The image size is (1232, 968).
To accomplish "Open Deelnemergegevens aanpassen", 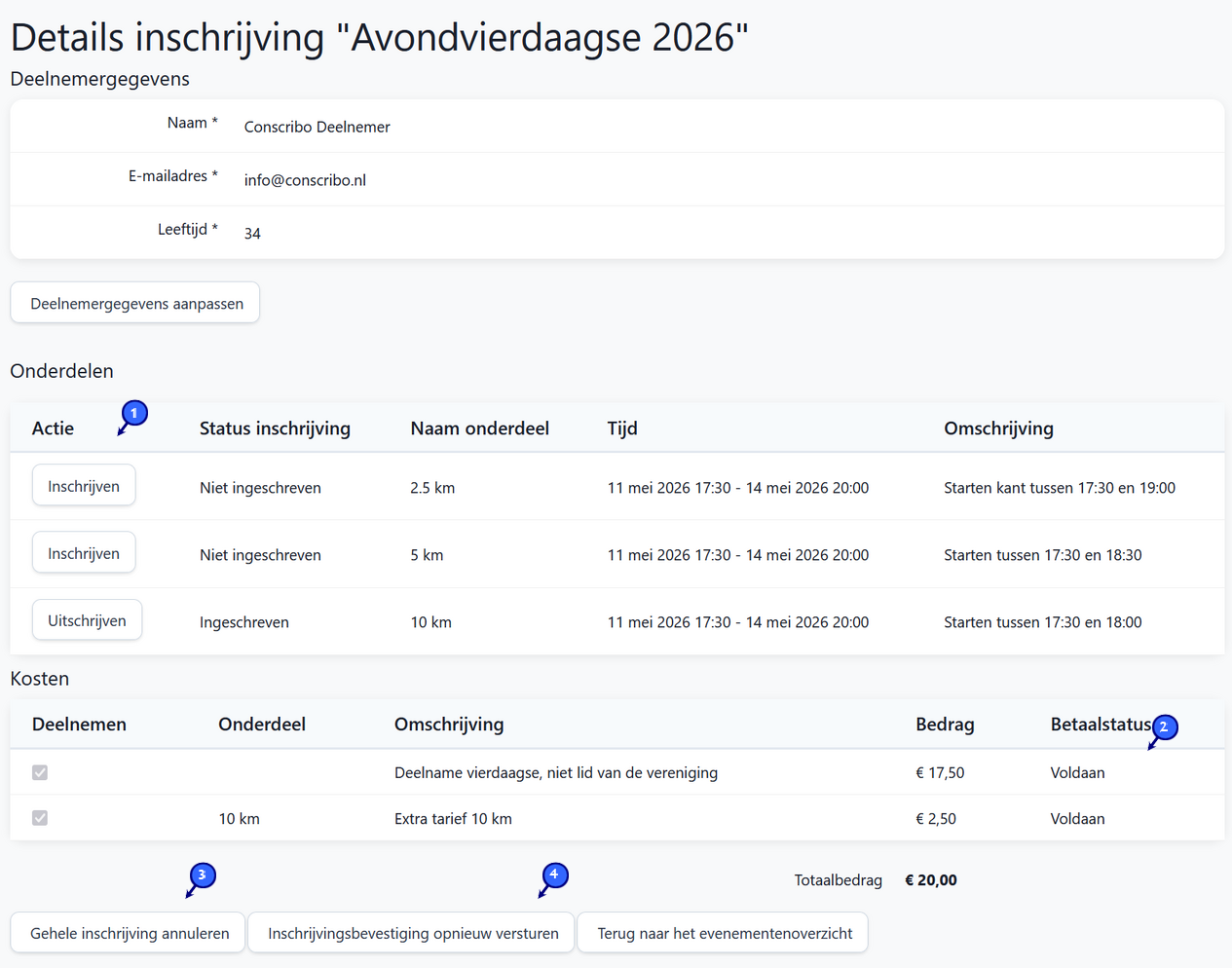I will coord(134,302).
